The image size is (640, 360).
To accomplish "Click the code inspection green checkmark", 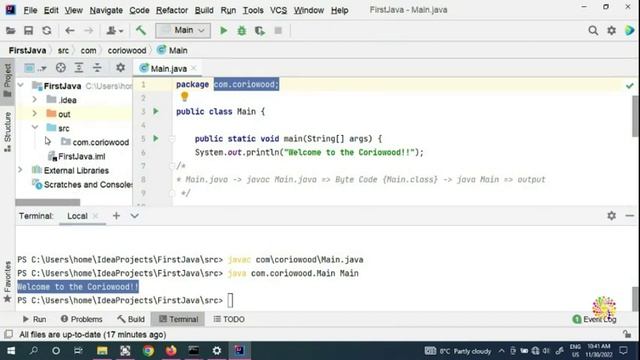I will [630, 86].
